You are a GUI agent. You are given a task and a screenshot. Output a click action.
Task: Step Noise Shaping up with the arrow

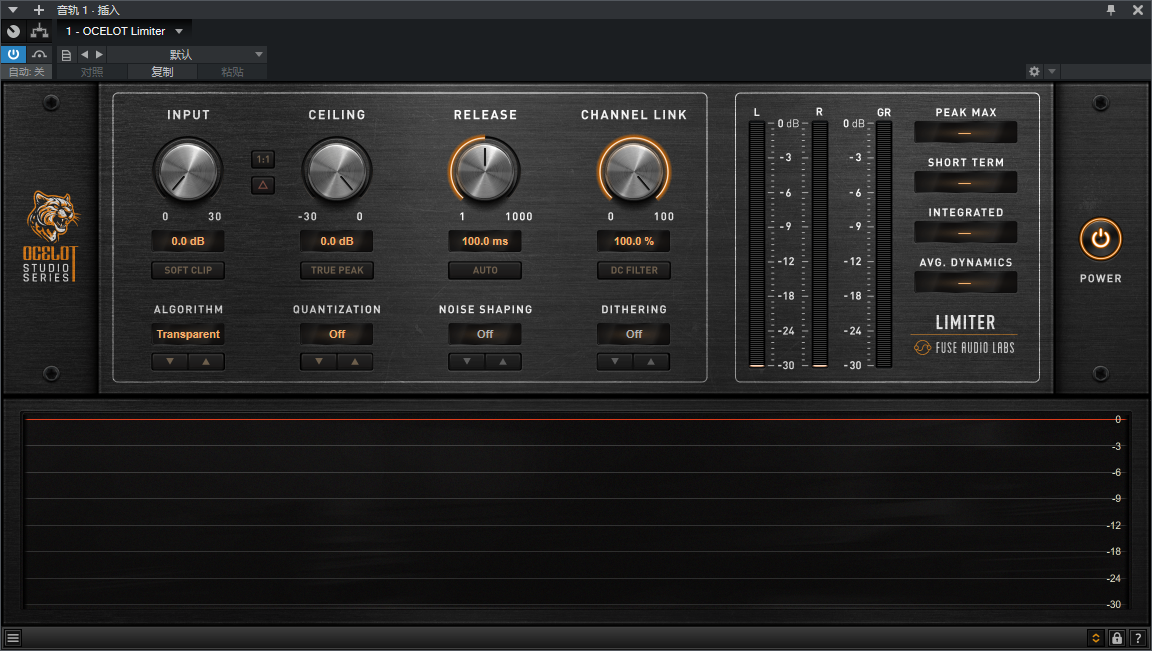(x=503, y=362)
